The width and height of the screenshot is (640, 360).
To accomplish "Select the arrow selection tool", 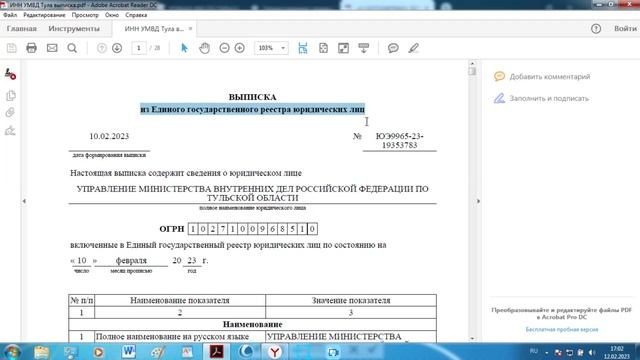I will pyautogui.click(x=184, y=48).
